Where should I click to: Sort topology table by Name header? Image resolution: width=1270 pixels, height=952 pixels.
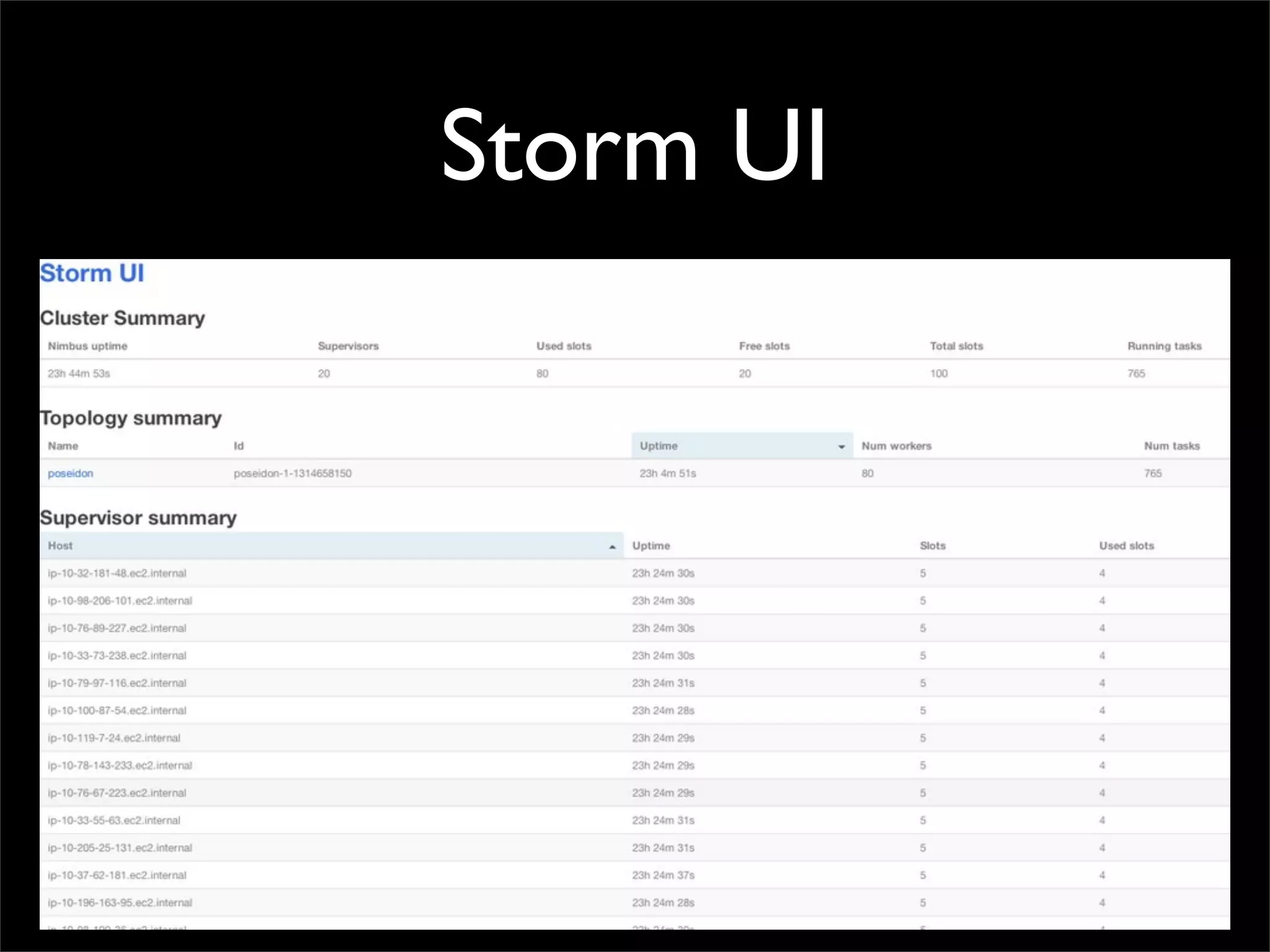[63, 446]
